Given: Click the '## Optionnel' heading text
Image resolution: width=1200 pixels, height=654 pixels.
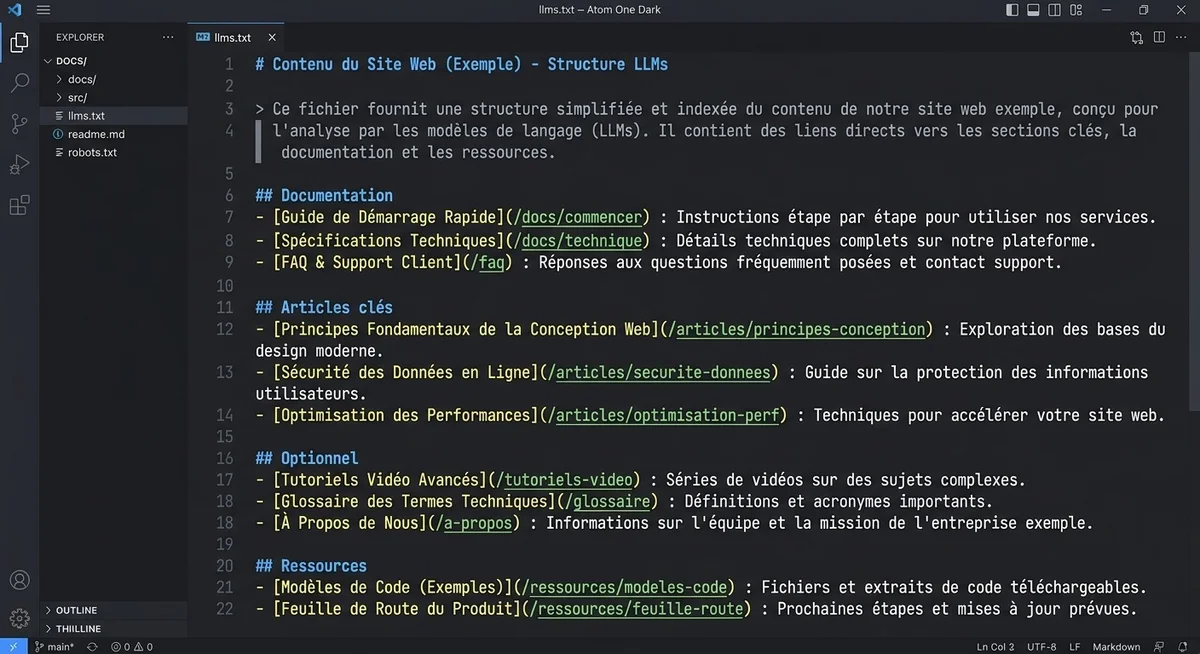Looking at the screenshot, I should (306, 458).
